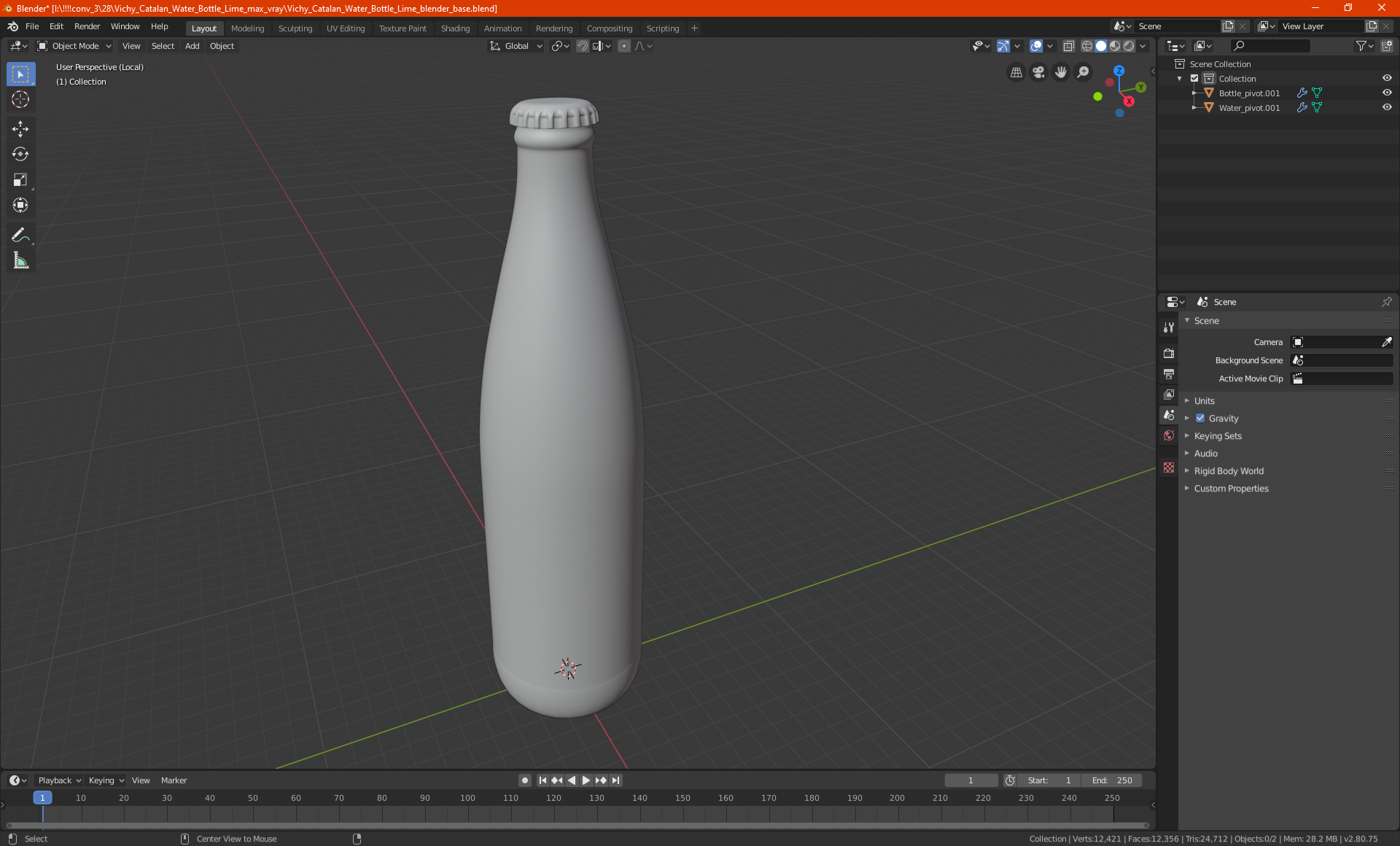Open Global transform orientation dropdown
The image size is (1400, 846).
pos(516,46)
